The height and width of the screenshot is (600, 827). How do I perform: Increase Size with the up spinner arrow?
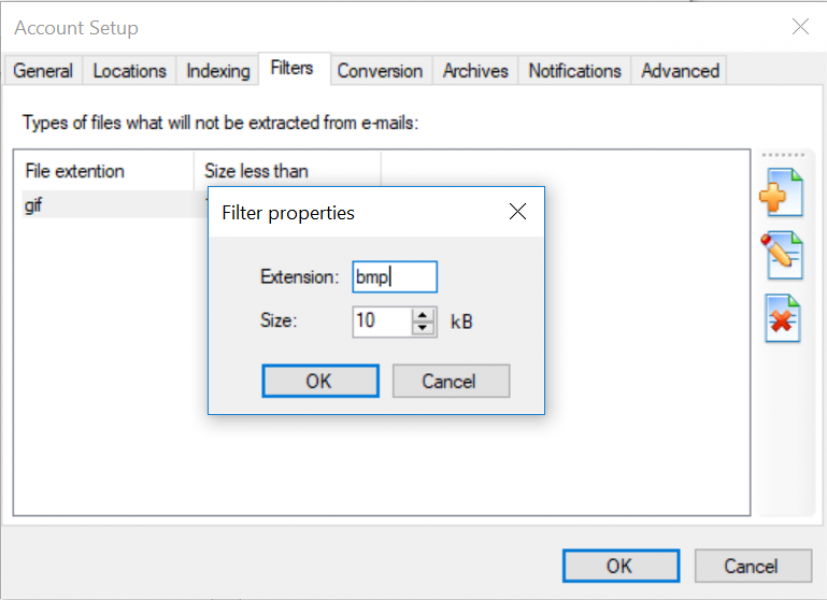click(x=424, y=315)
